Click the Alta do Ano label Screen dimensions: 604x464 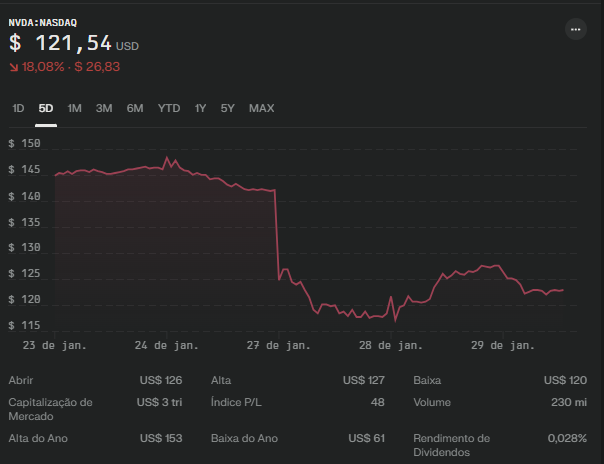tap(38, 439)
